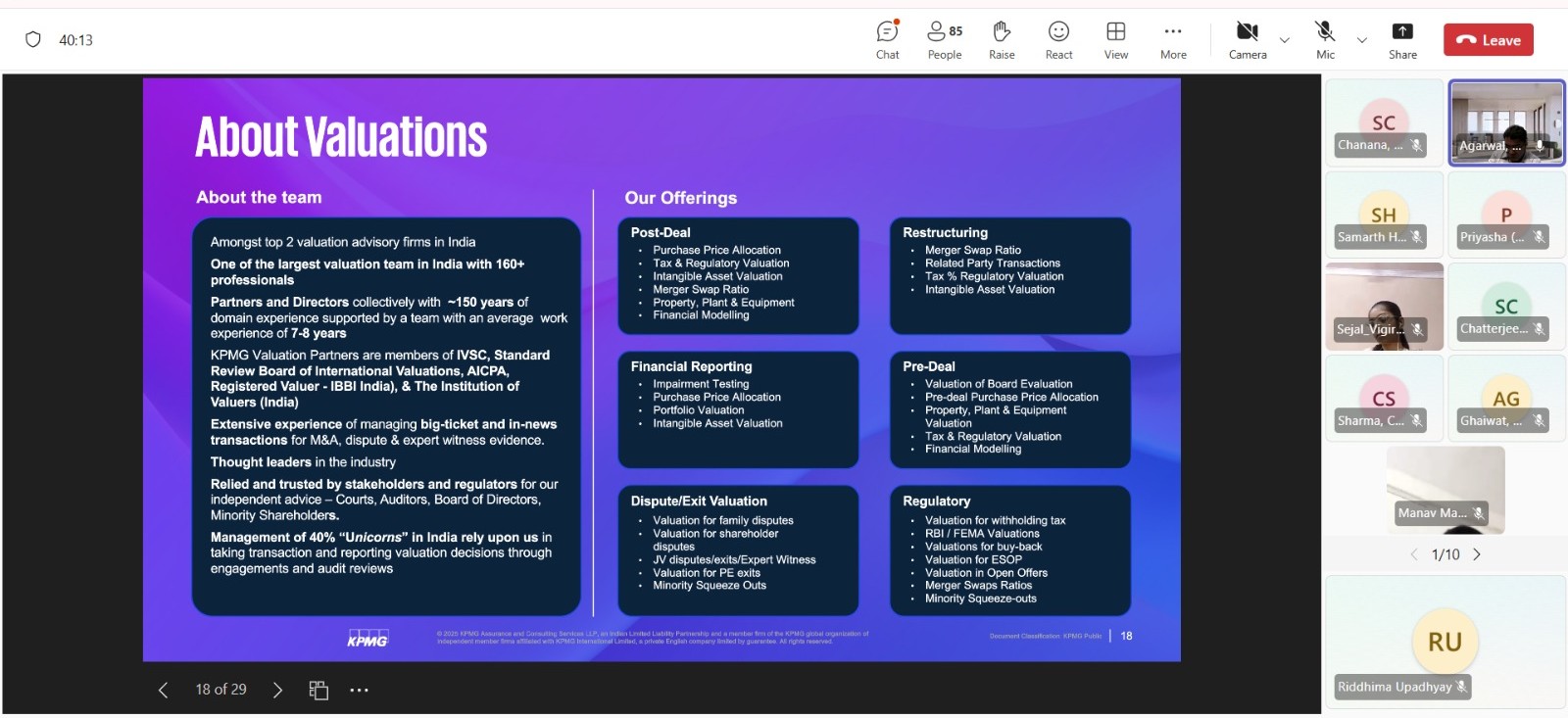Raise your hand in the meeting
Screen dimensions: 1568x718
coord(1002,40)
